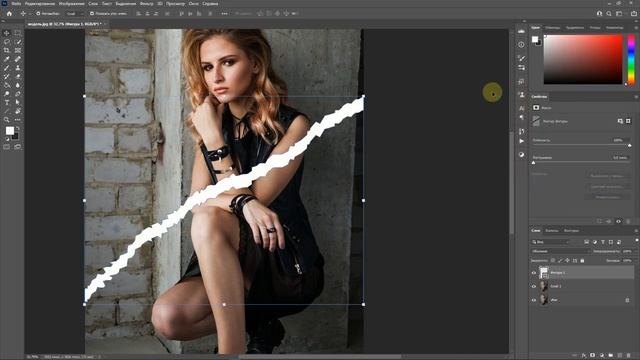Create a new group folder icon
The width and height of the screenshot is (640, 360).
pyautogui.click(x=611, y=355)
